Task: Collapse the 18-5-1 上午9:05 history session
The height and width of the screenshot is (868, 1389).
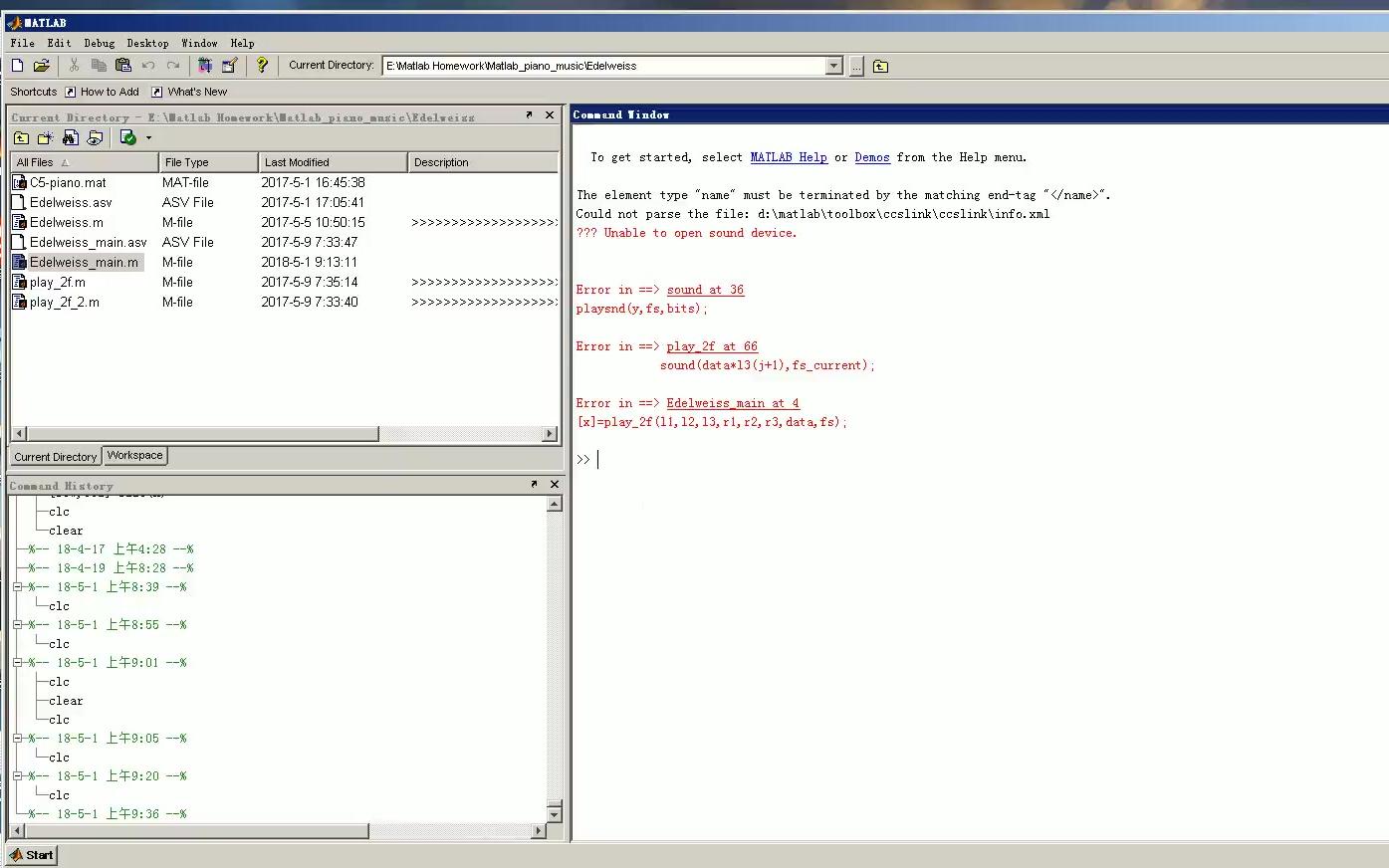Action: pos(17,739)
